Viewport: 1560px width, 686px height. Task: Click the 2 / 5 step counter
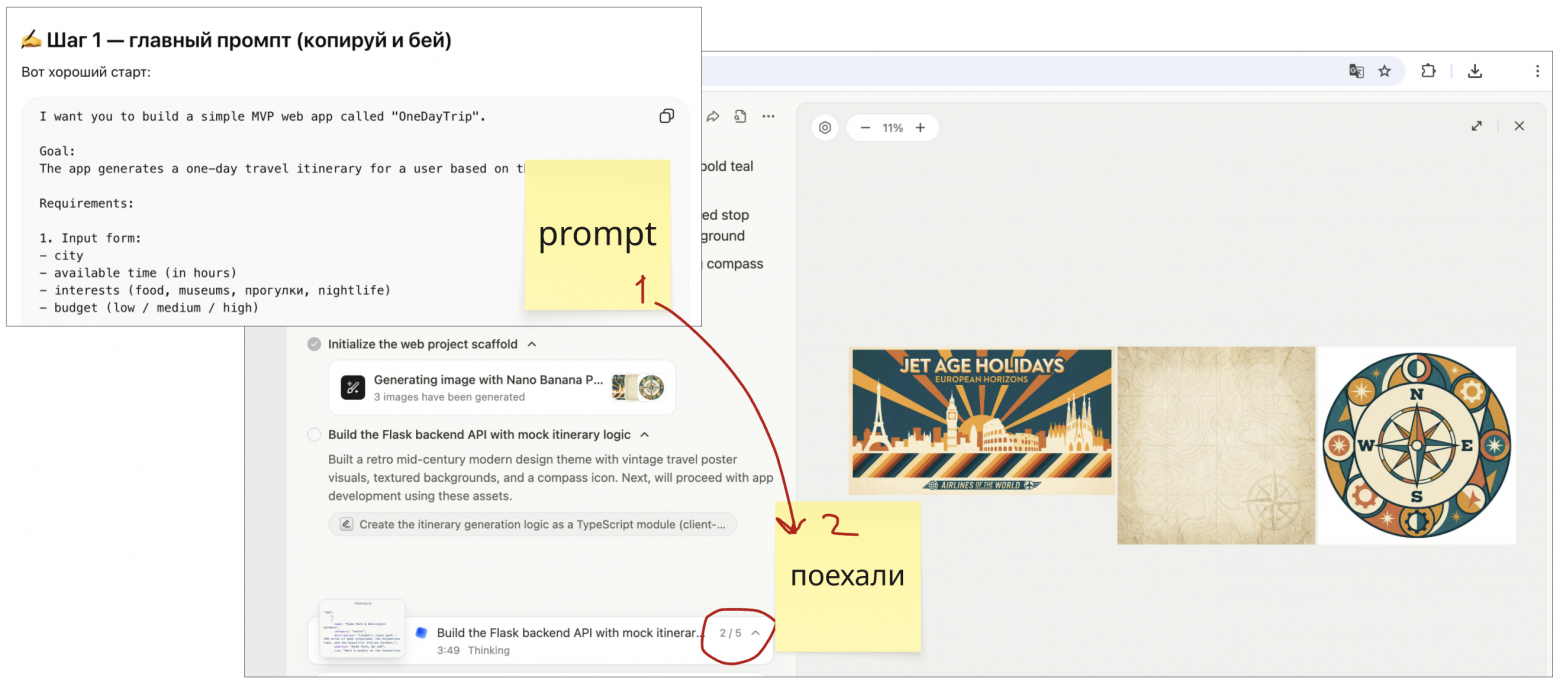tap(731, 633)
